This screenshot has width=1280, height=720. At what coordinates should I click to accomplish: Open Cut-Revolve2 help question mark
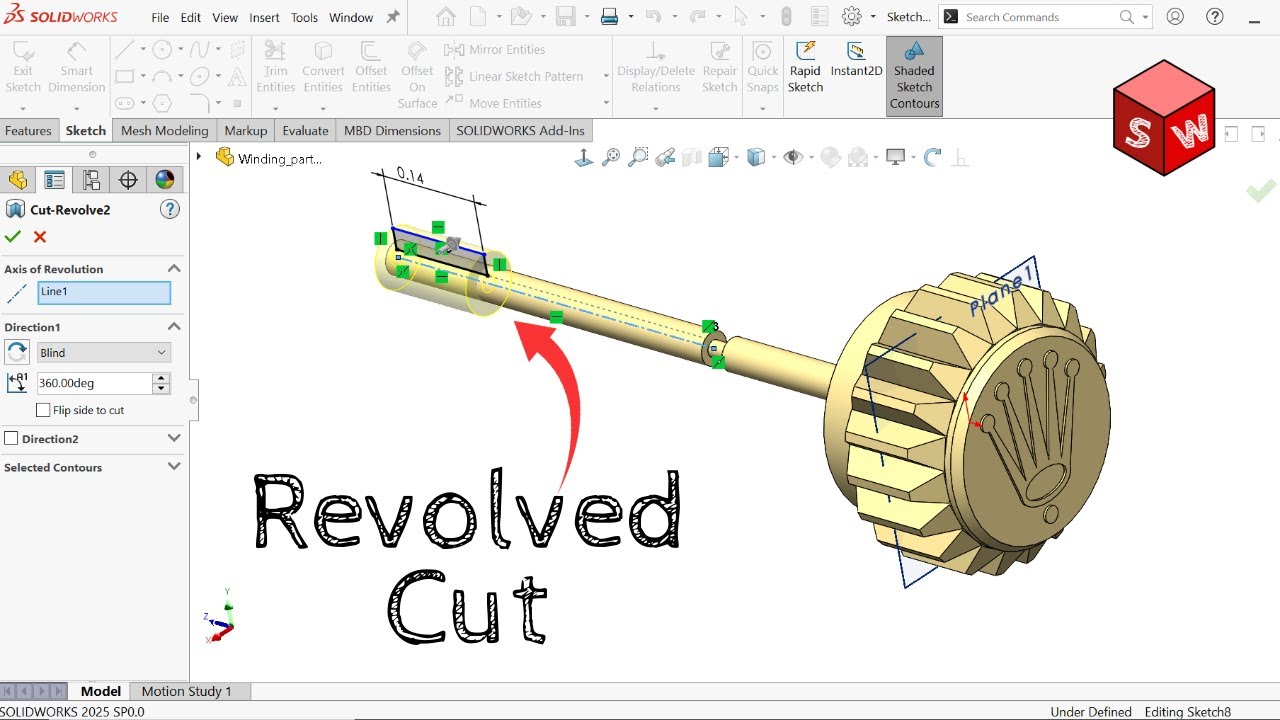pos(170,209)
